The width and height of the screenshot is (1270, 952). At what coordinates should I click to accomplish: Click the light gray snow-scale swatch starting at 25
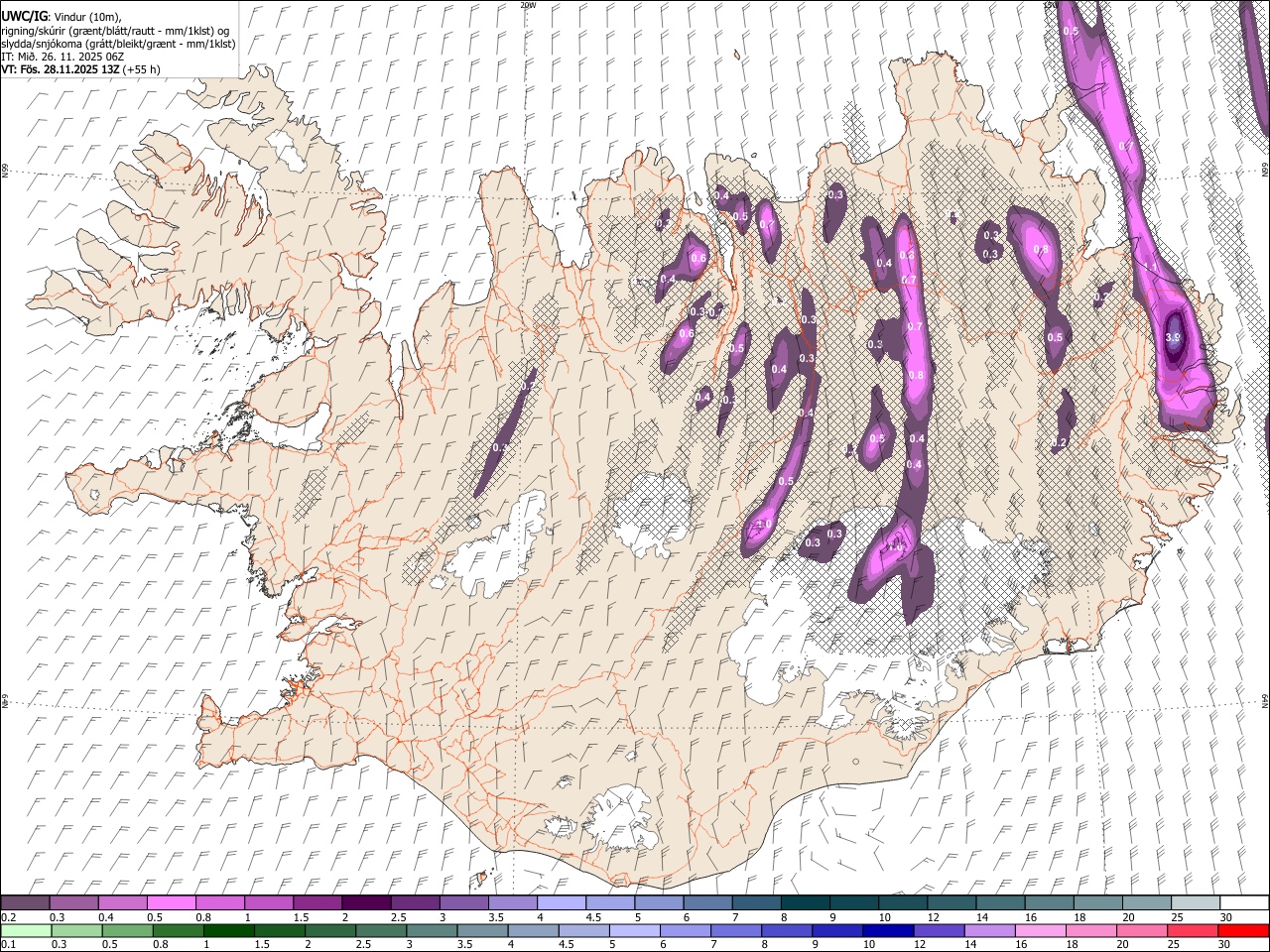click(x=1196, y=902)
